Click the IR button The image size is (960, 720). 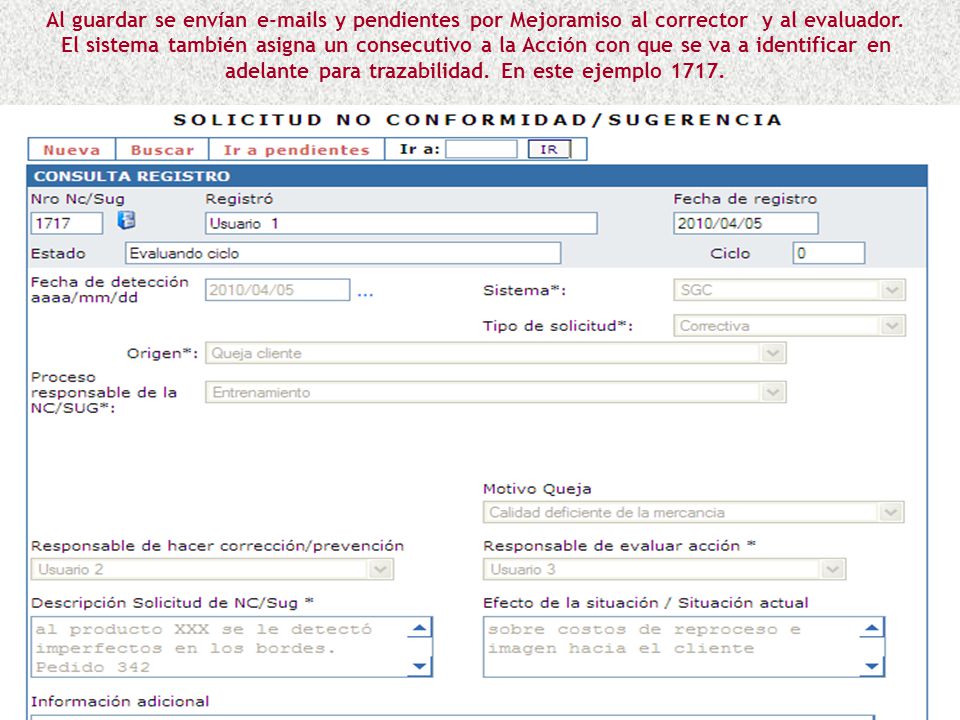pos(549,149)
